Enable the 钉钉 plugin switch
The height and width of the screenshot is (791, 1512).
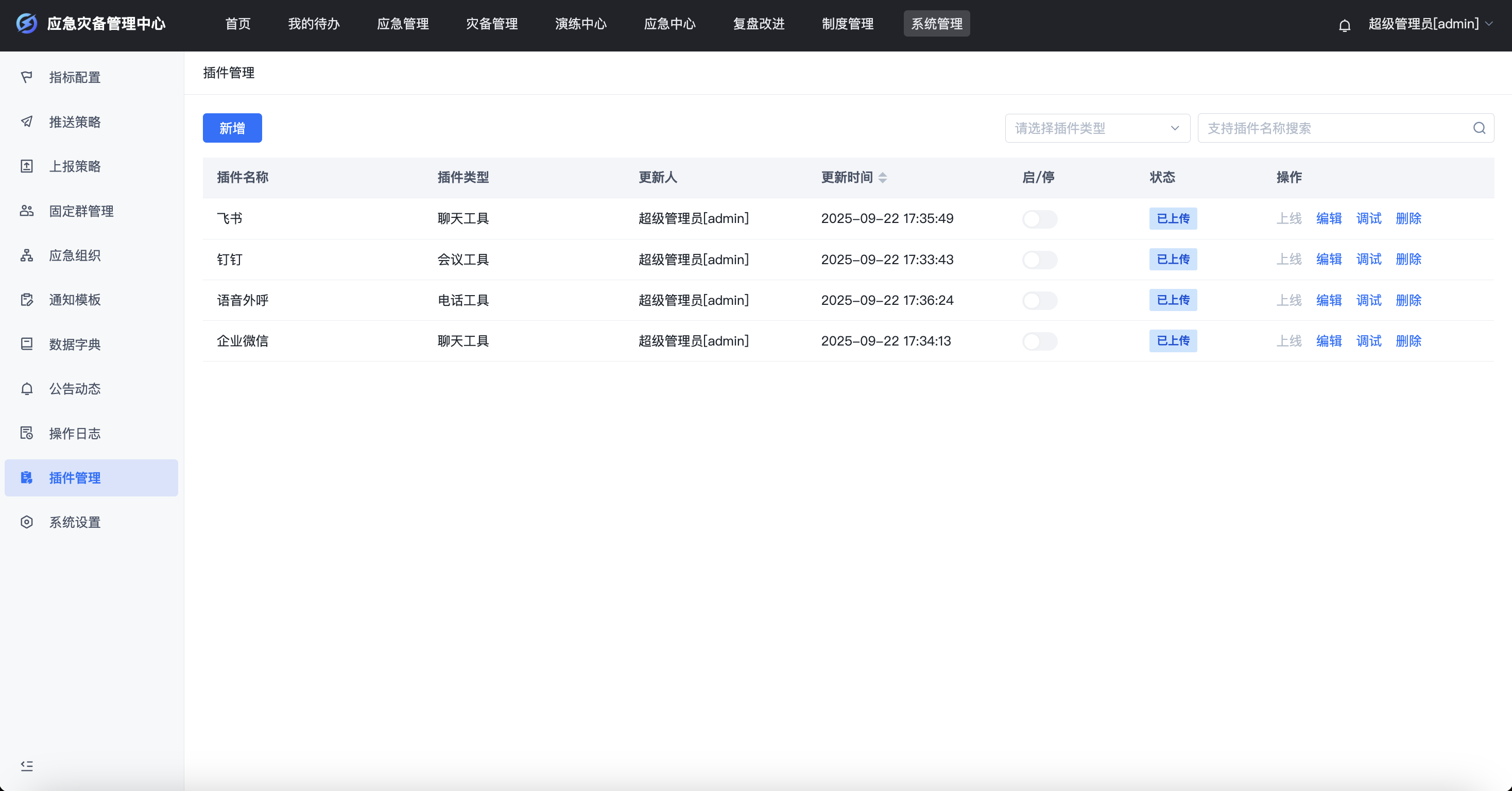tap(1039, 260)
